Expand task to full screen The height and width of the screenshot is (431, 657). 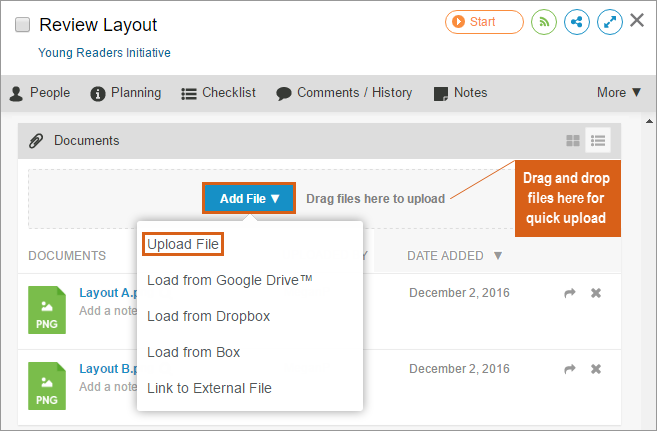(x=608, y=22)
